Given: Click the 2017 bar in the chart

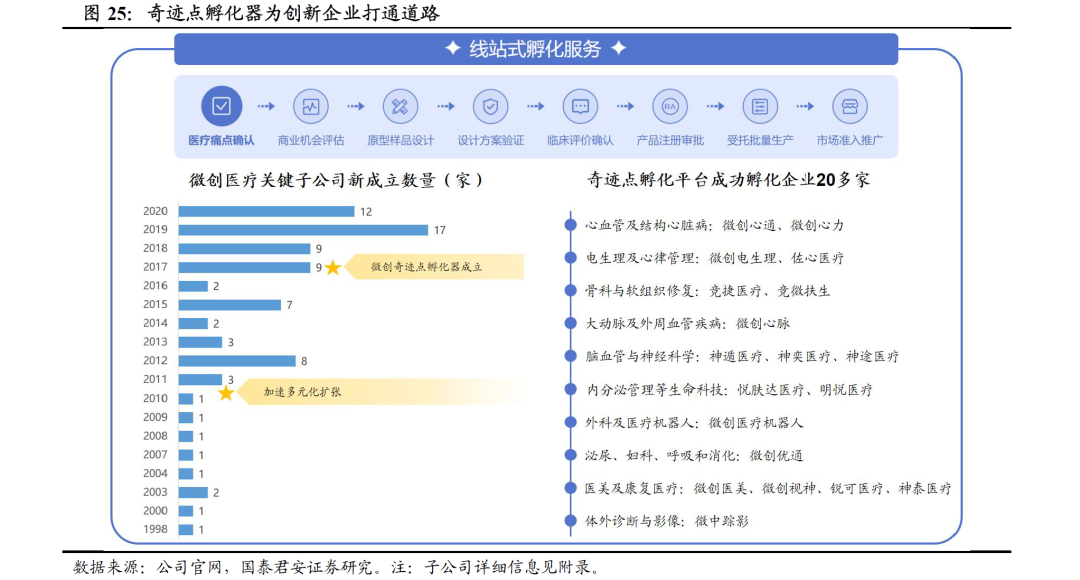Looking at the screenshot, I should coord(245,267).
